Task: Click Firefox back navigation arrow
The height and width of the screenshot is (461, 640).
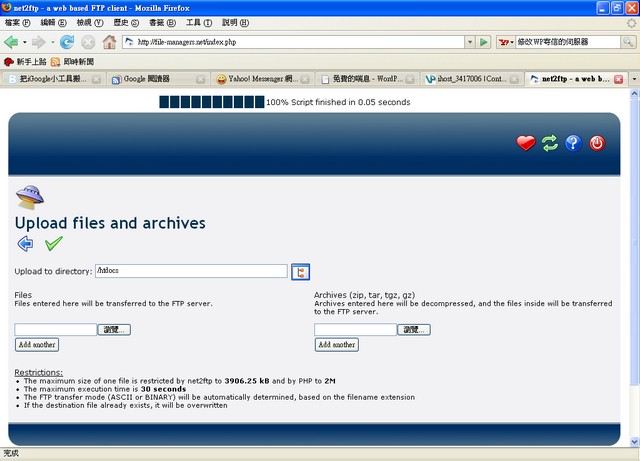Action: point(11,42)
